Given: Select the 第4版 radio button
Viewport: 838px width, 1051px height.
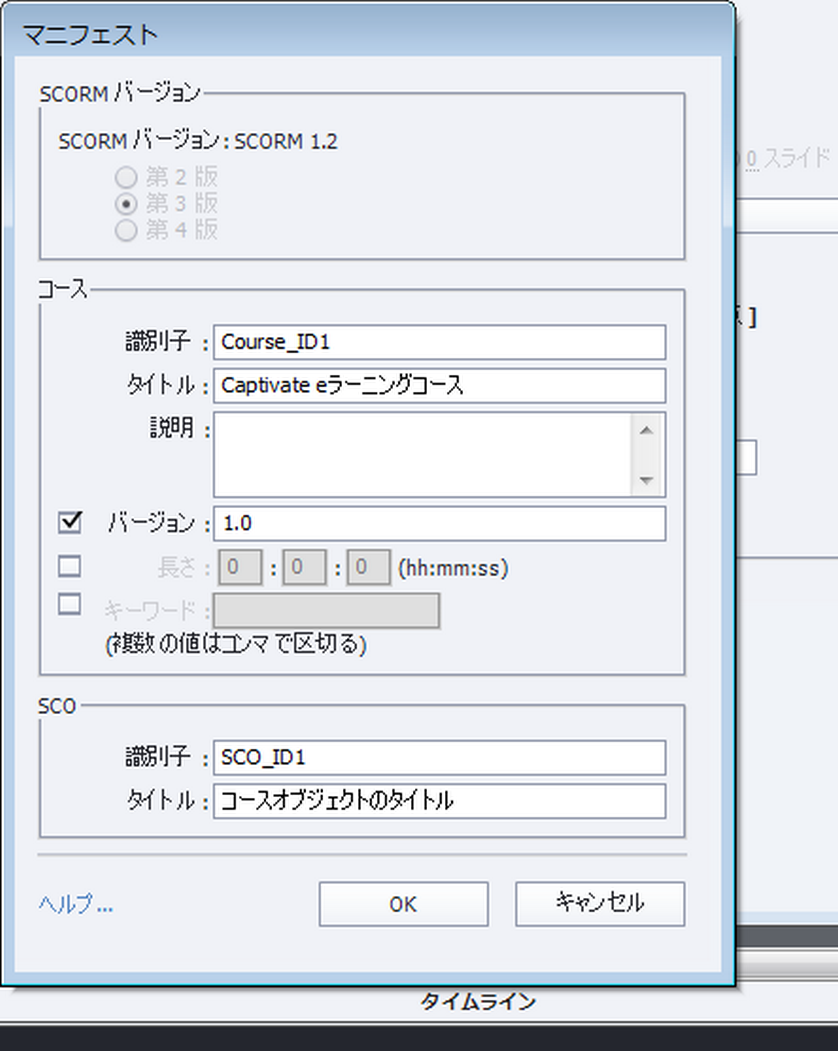Looking at the screenshot, I should pyautogui.click(x=126, y=230).
